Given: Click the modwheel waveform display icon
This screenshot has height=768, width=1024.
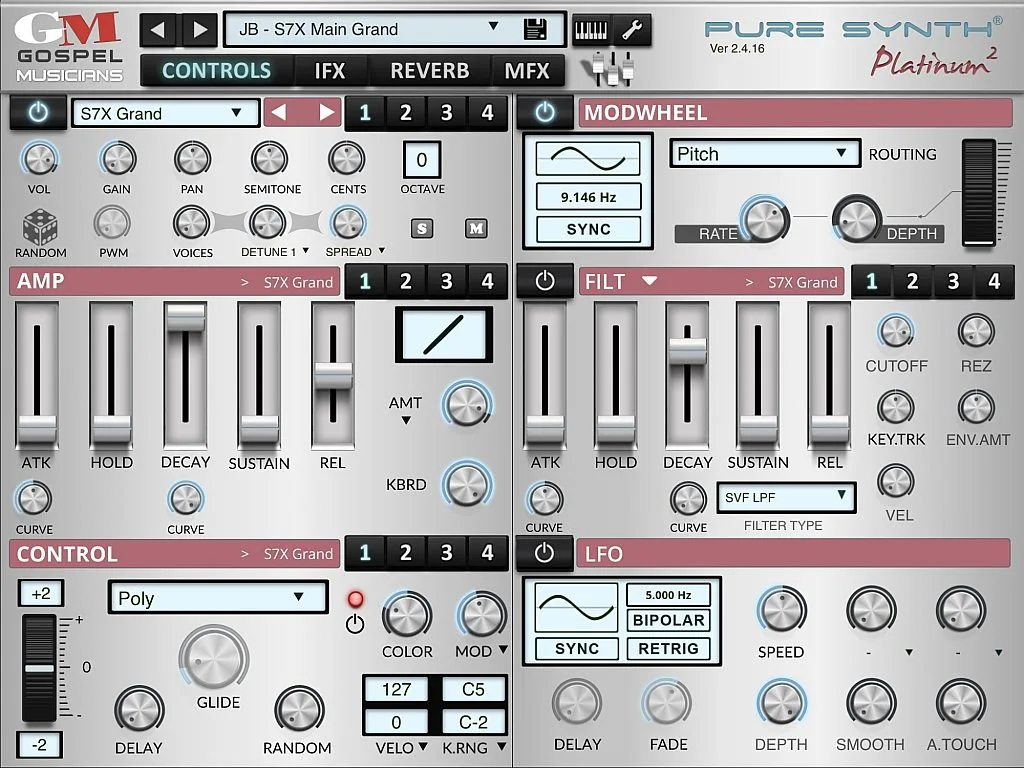Looking at the screenshot, I should (x=588, y=157).
